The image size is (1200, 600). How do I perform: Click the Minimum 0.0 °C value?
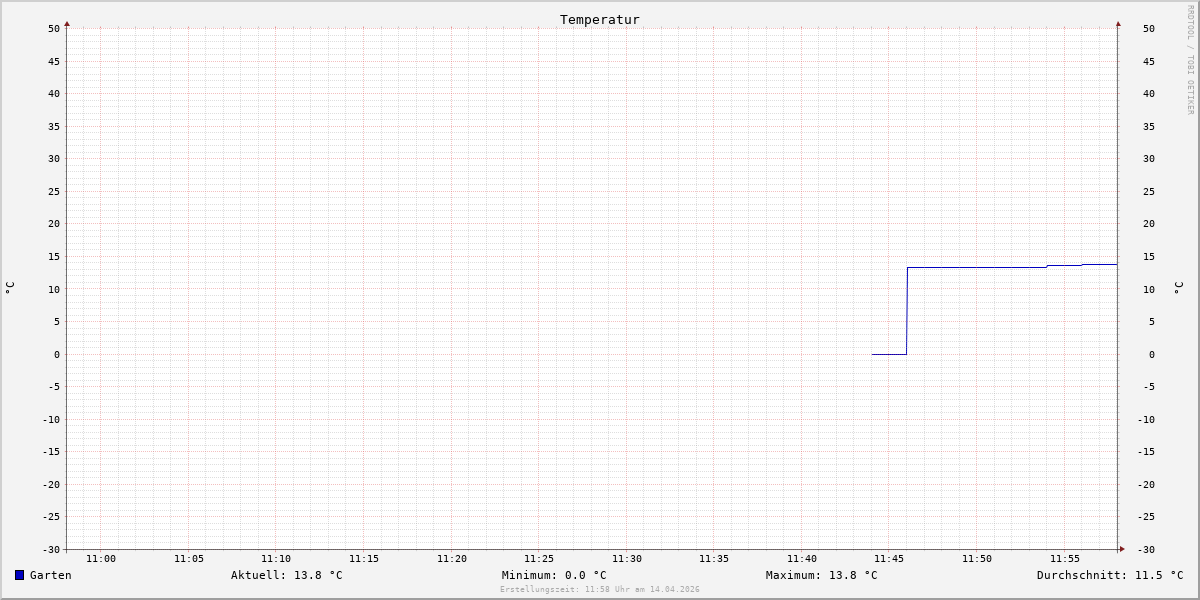[554, 575]
